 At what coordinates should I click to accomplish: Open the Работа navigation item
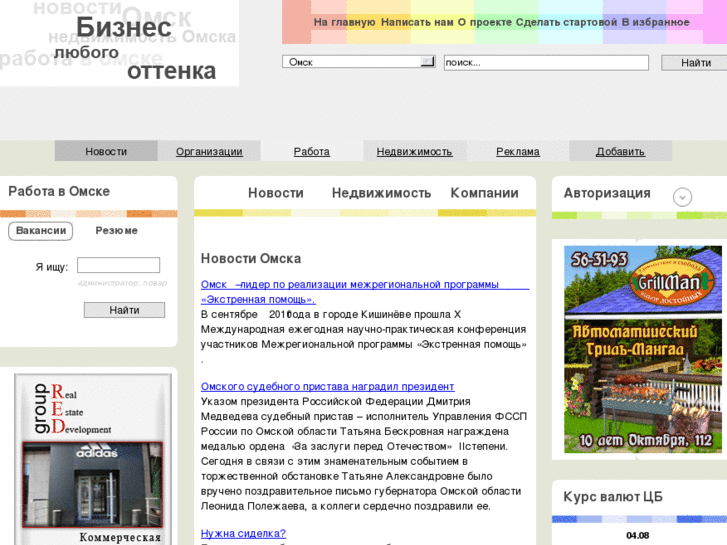(x=311, y=151)
